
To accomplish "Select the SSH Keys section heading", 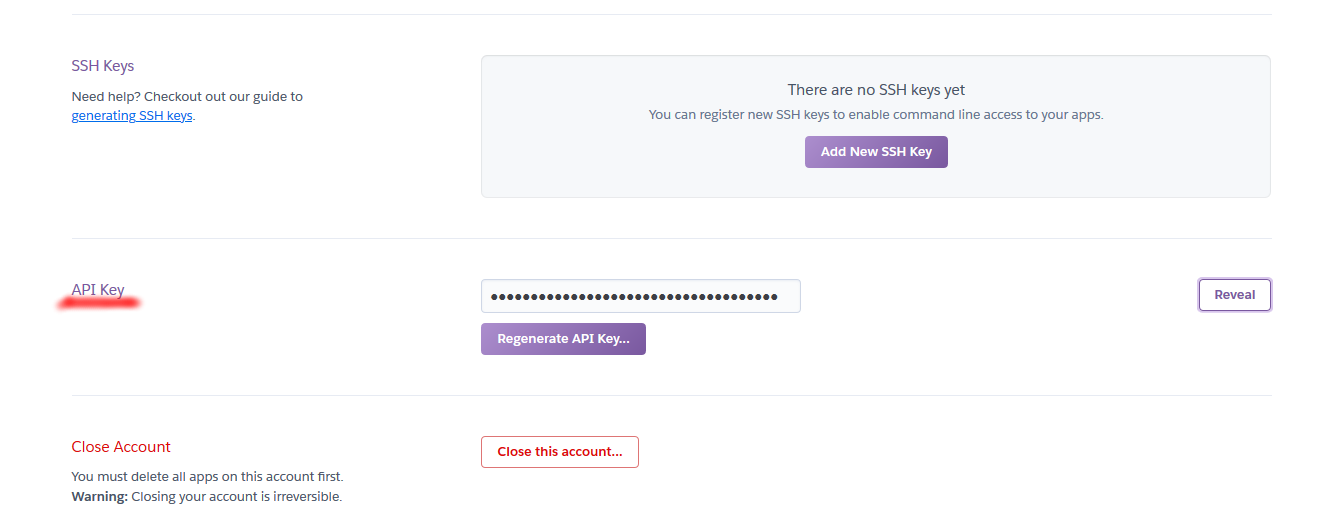I will 103,66.
